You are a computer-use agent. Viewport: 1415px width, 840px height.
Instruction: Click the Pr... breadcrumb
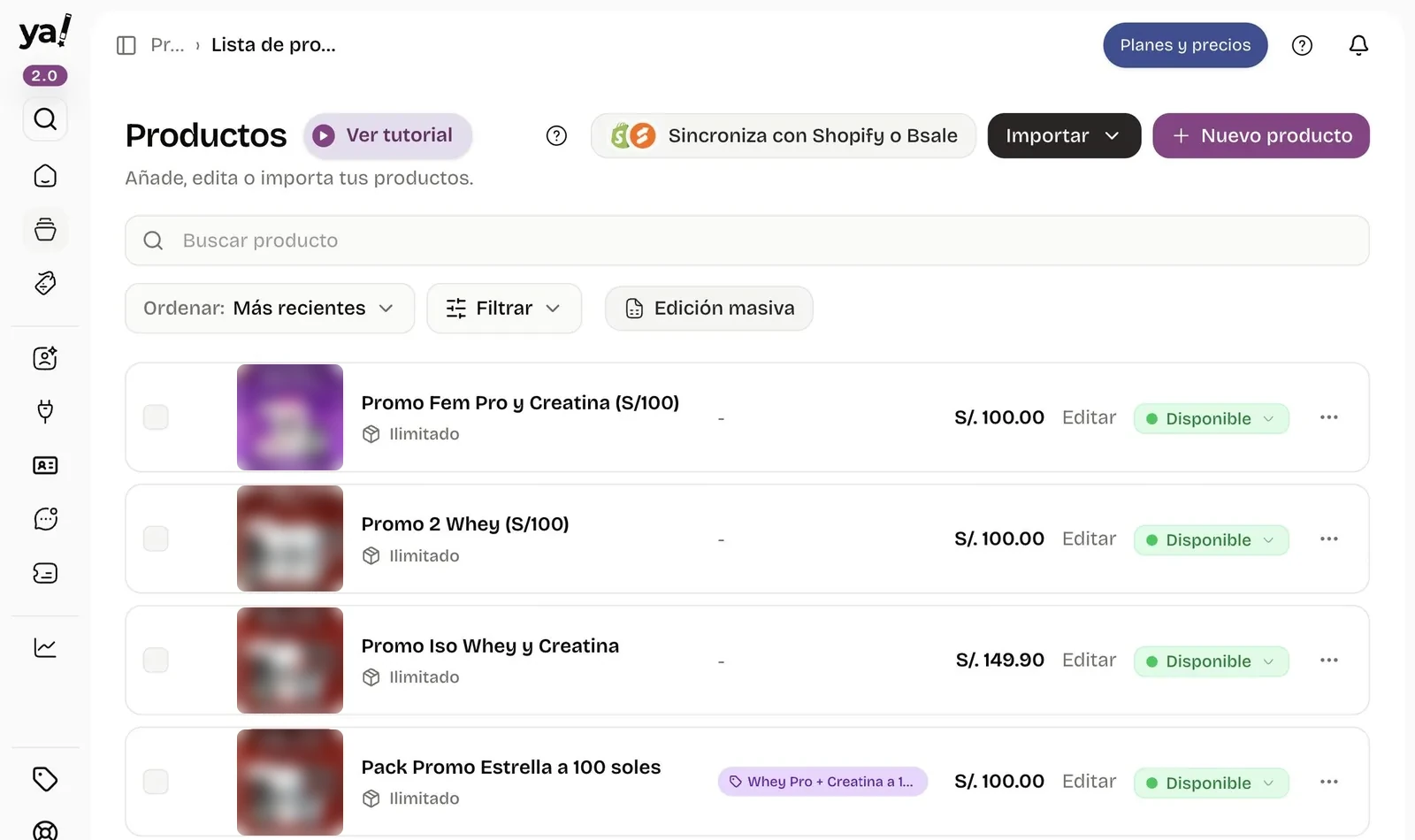pyautogui.click(x=167, y=45)
